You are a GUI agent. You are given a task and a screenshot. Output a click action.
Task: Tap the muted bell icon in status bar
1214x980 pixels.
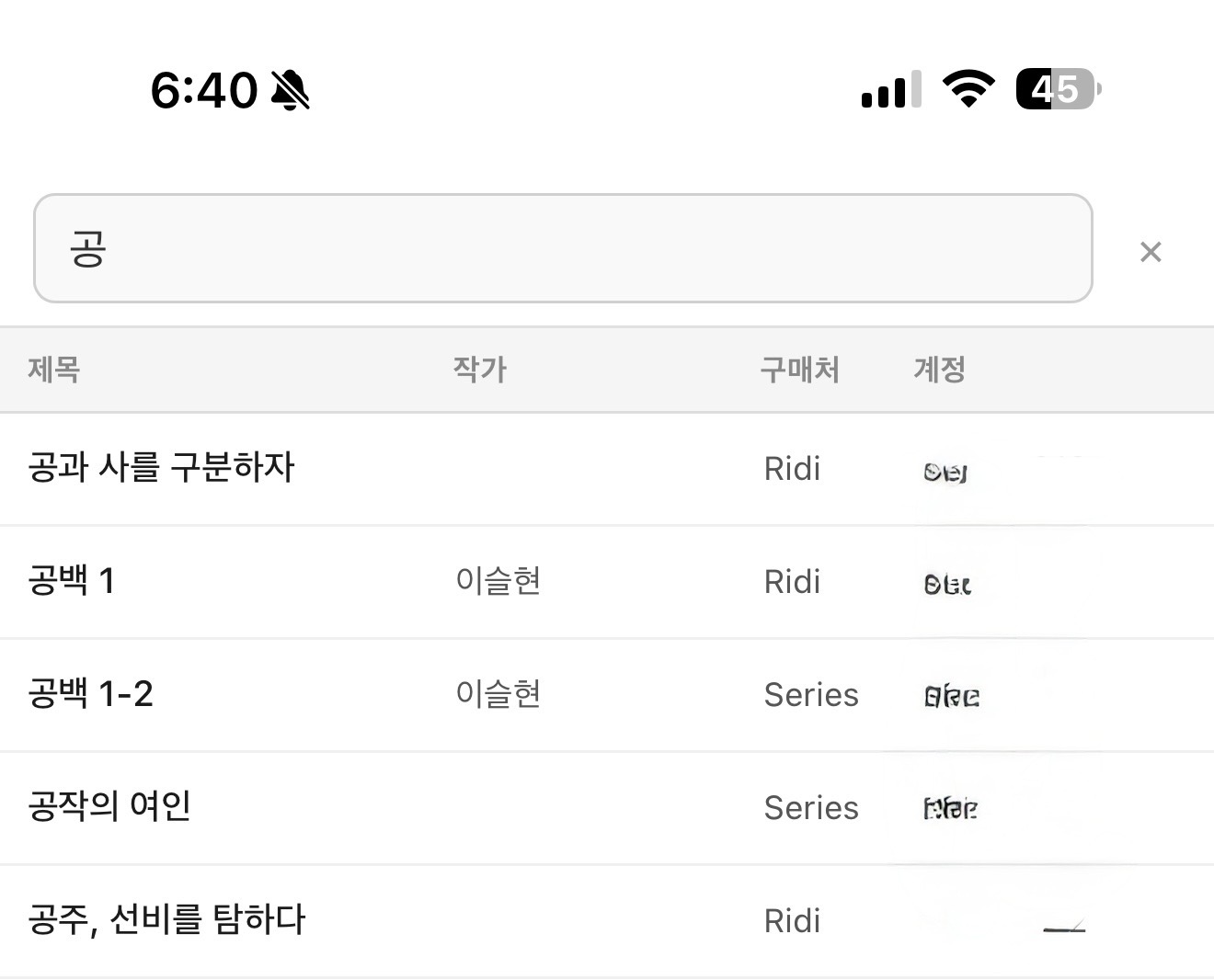coord(291,90)
